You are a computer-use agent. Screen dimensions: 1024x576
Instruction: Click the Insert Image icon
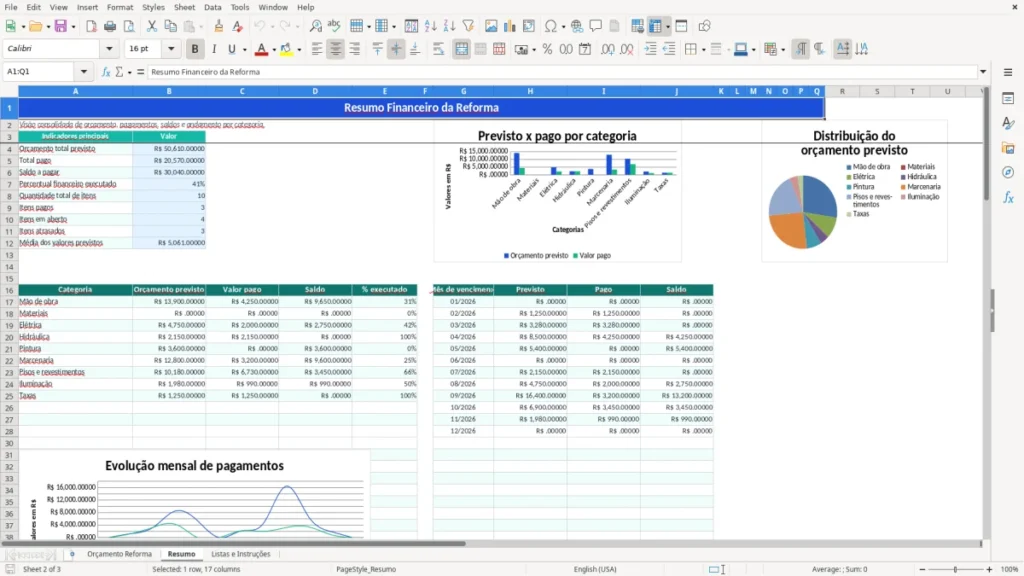coord(491,26)
